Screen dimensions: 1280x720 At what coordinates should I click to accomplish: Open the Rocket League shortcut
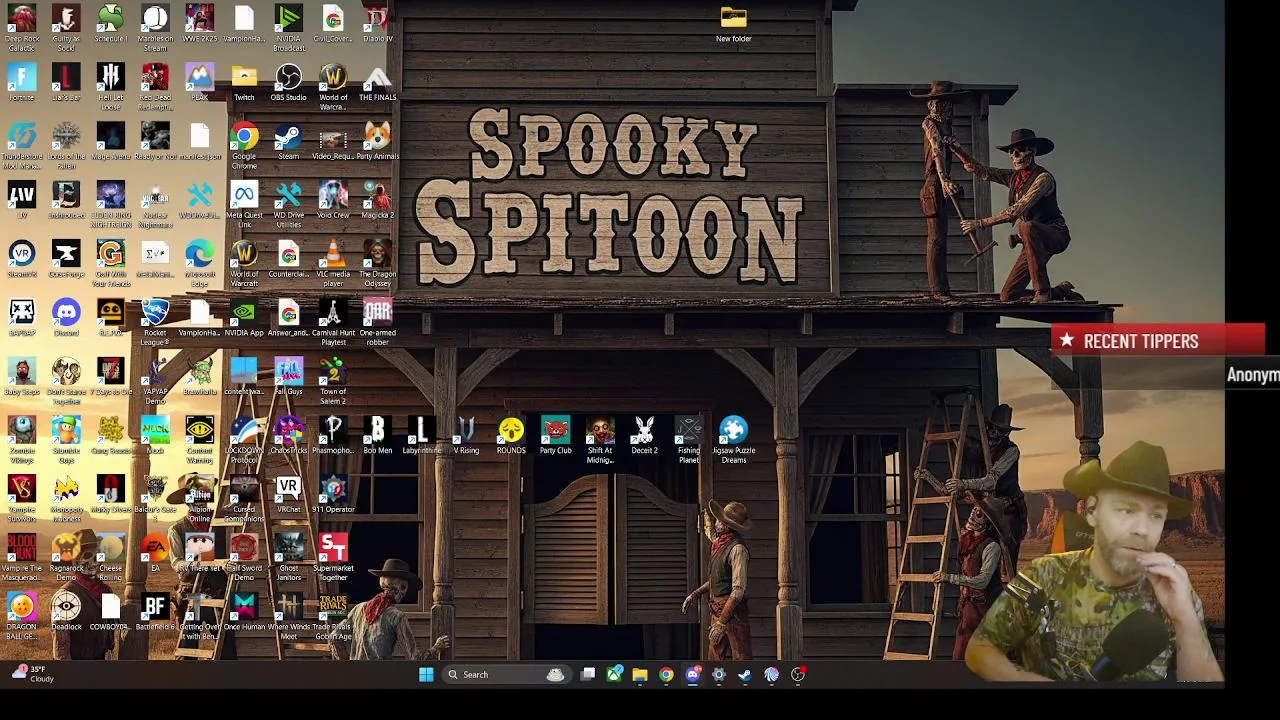(x=155, y=322)
